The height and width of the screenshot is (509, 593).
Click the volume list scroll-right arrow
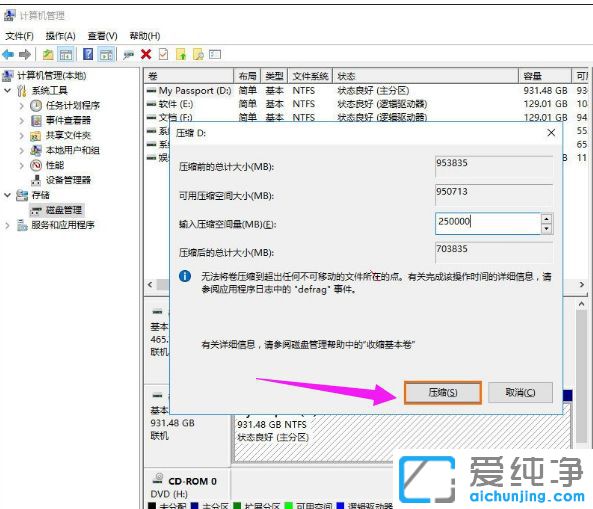click(x=582, y=284)
